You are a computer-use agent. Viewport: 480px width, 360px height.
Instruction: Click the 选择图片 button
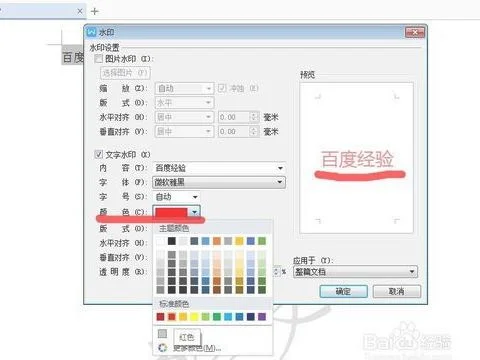click(x=125, y=73)
